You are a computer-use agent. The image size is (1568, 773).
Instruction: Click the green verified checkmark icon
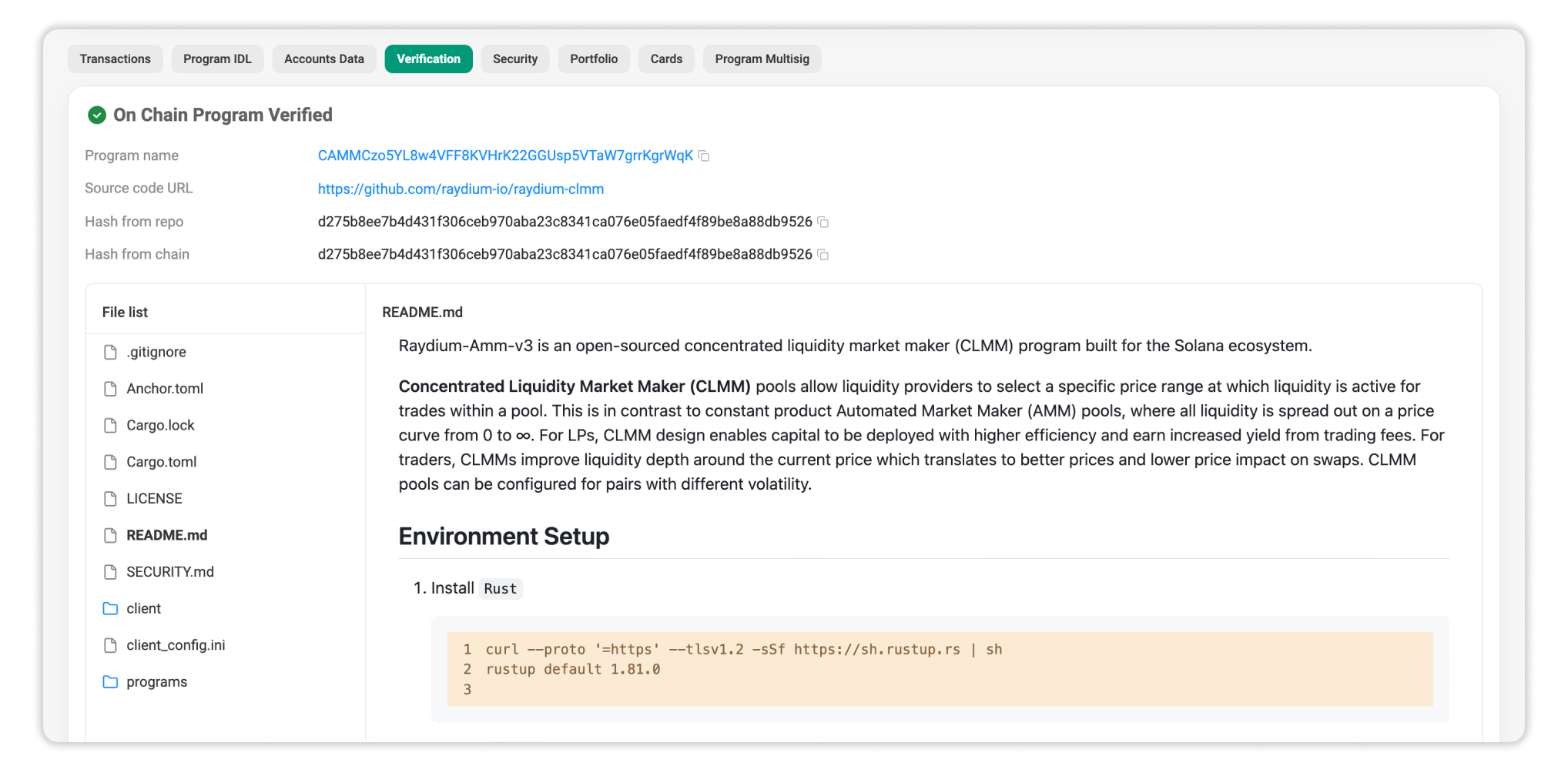[97, 115]
